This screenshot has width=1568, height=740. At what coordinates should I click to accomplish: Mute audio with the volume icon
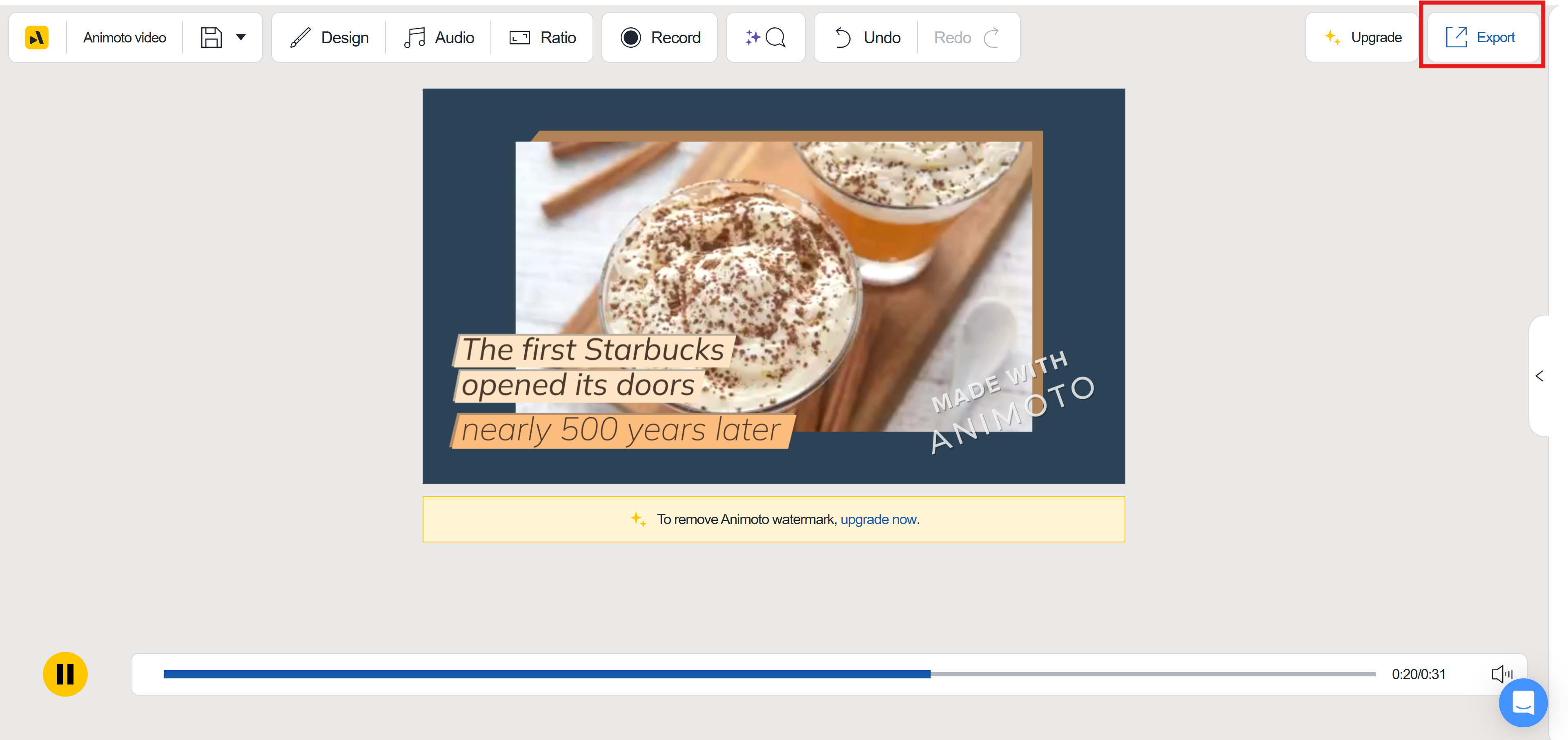[1502, 673]
